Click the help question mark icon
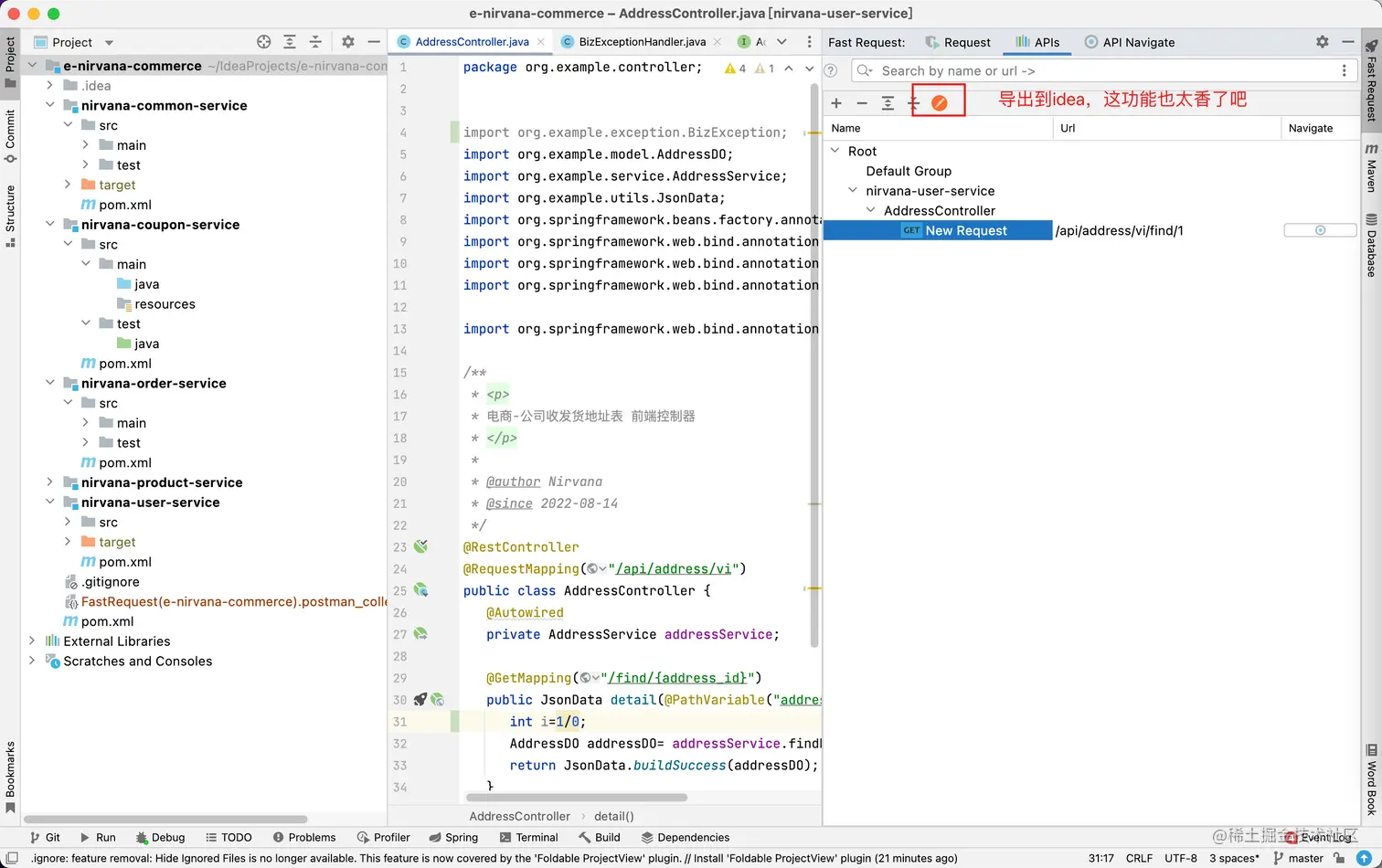1382x868 pixels. pos(831,70)
